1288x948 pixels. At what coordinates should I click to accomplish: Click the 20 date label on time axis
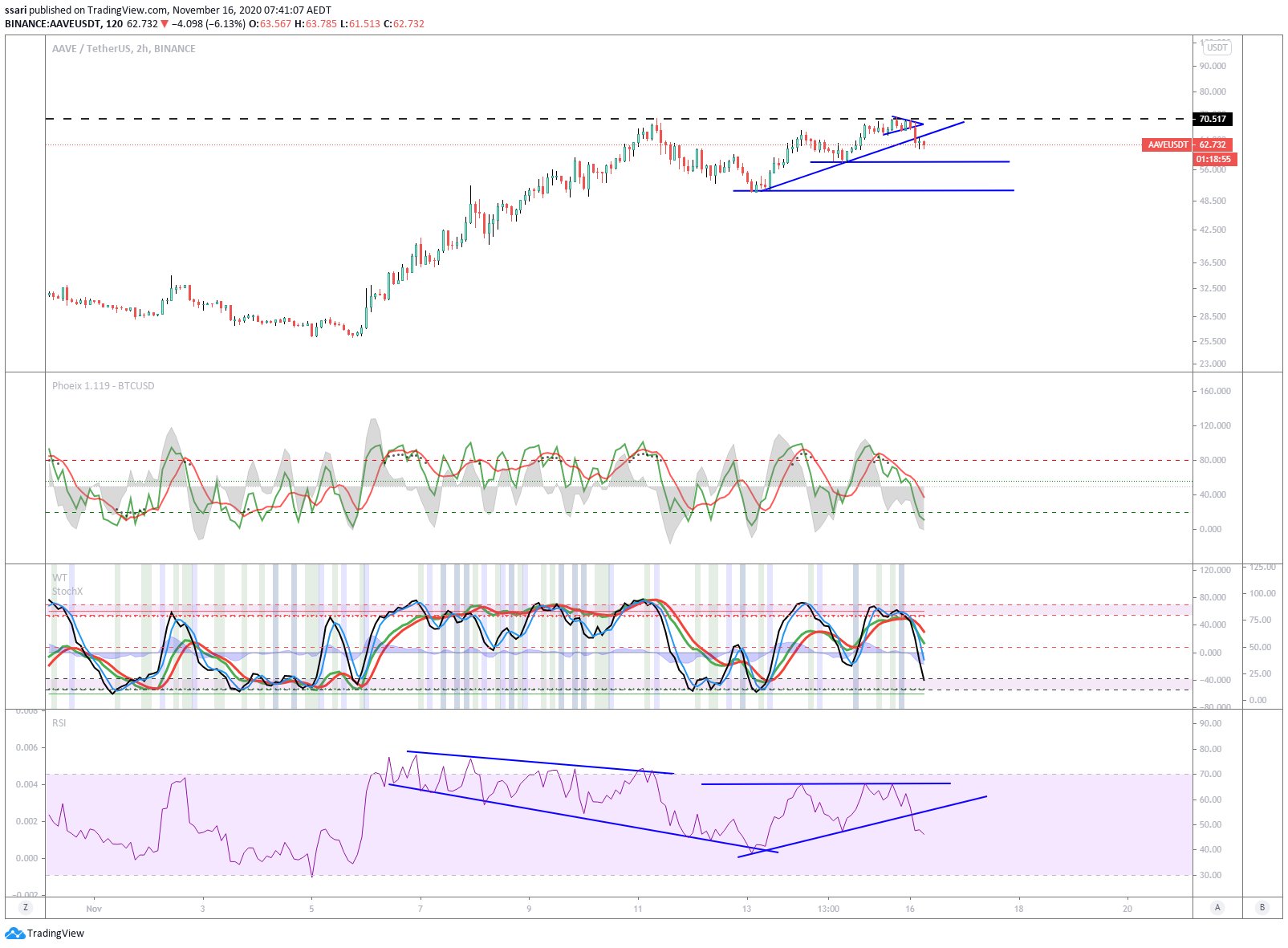pos(1128,909)
